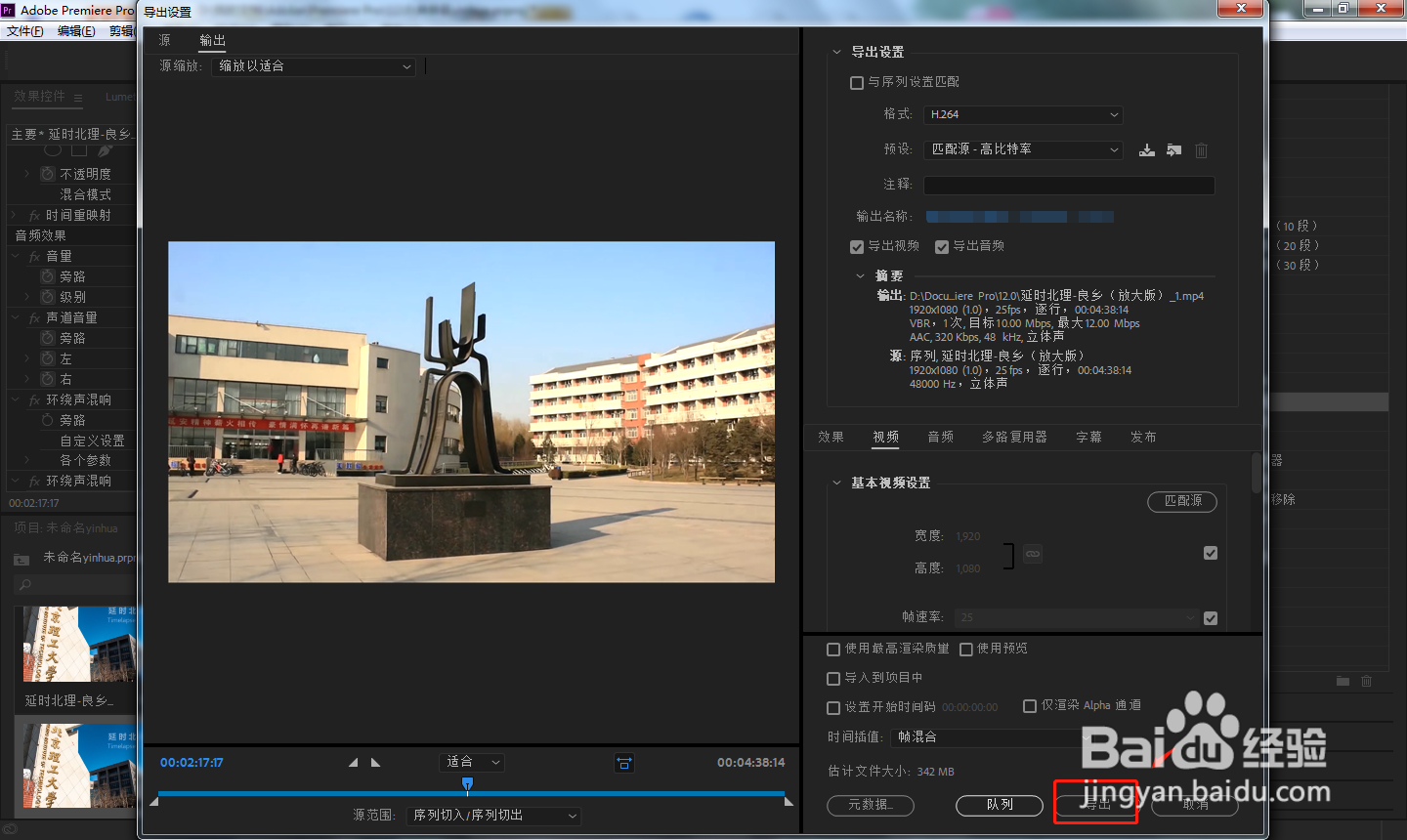Delete preset trash icon

(x=1202, y=150)
